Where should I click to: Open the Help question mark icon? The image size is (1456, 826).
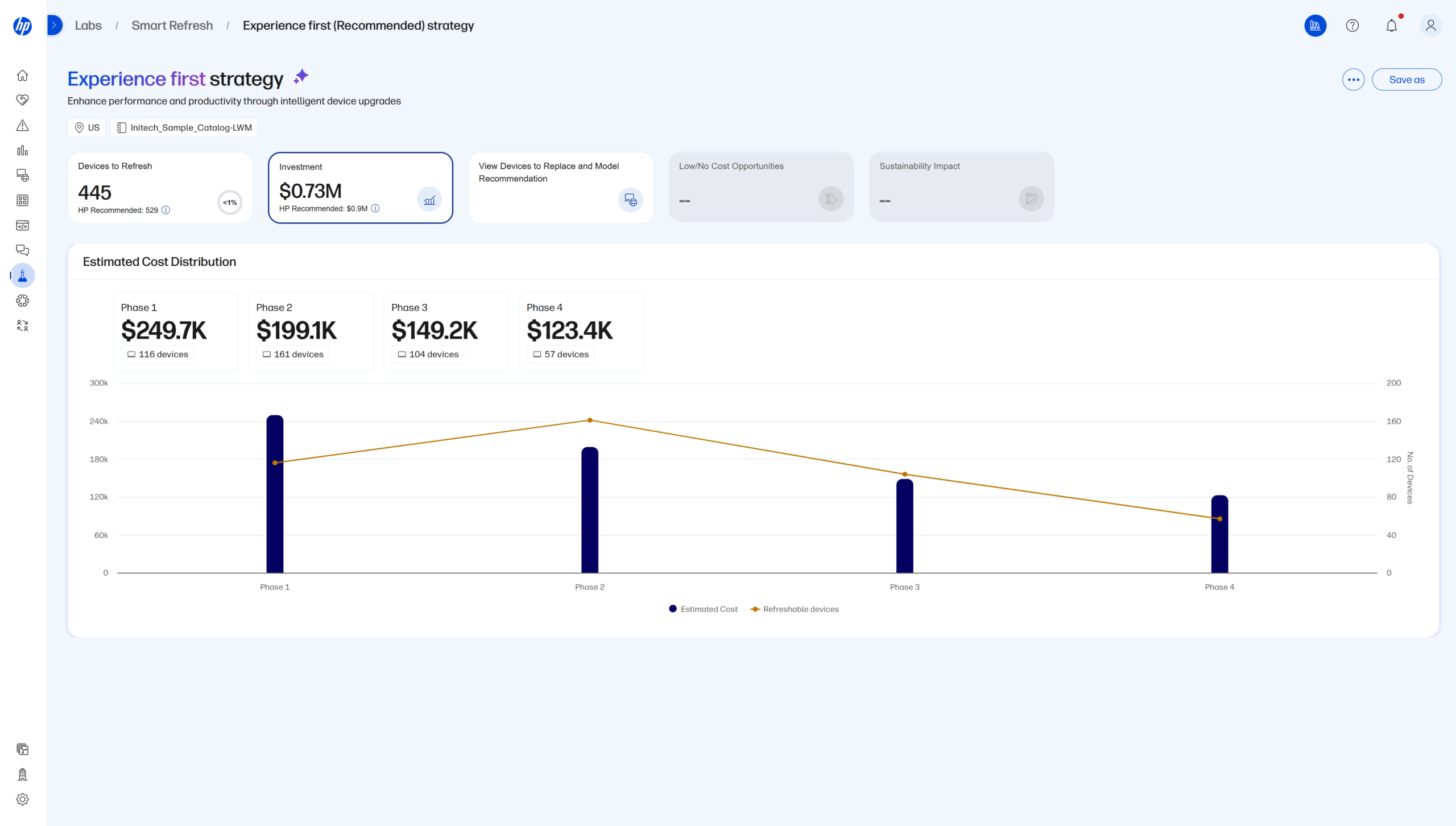coord(1352,26)
